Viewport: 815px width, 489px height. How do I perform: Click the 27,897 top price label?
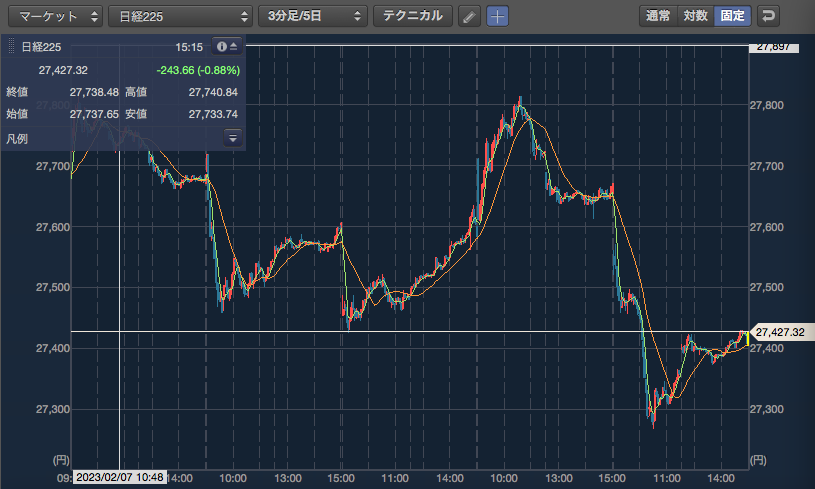(x=773, y=47)
